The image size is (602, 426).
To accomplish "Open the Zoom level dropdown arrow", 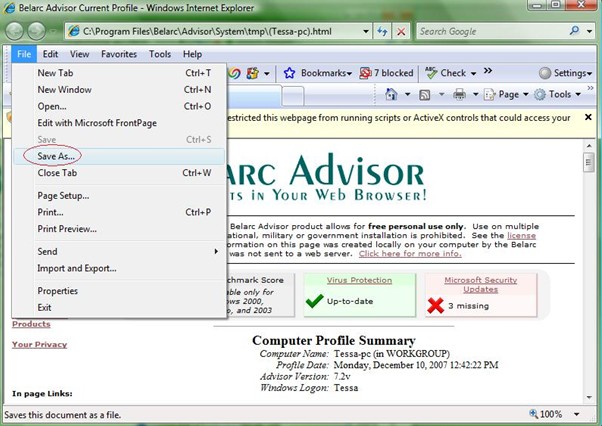I will [576, 414].
